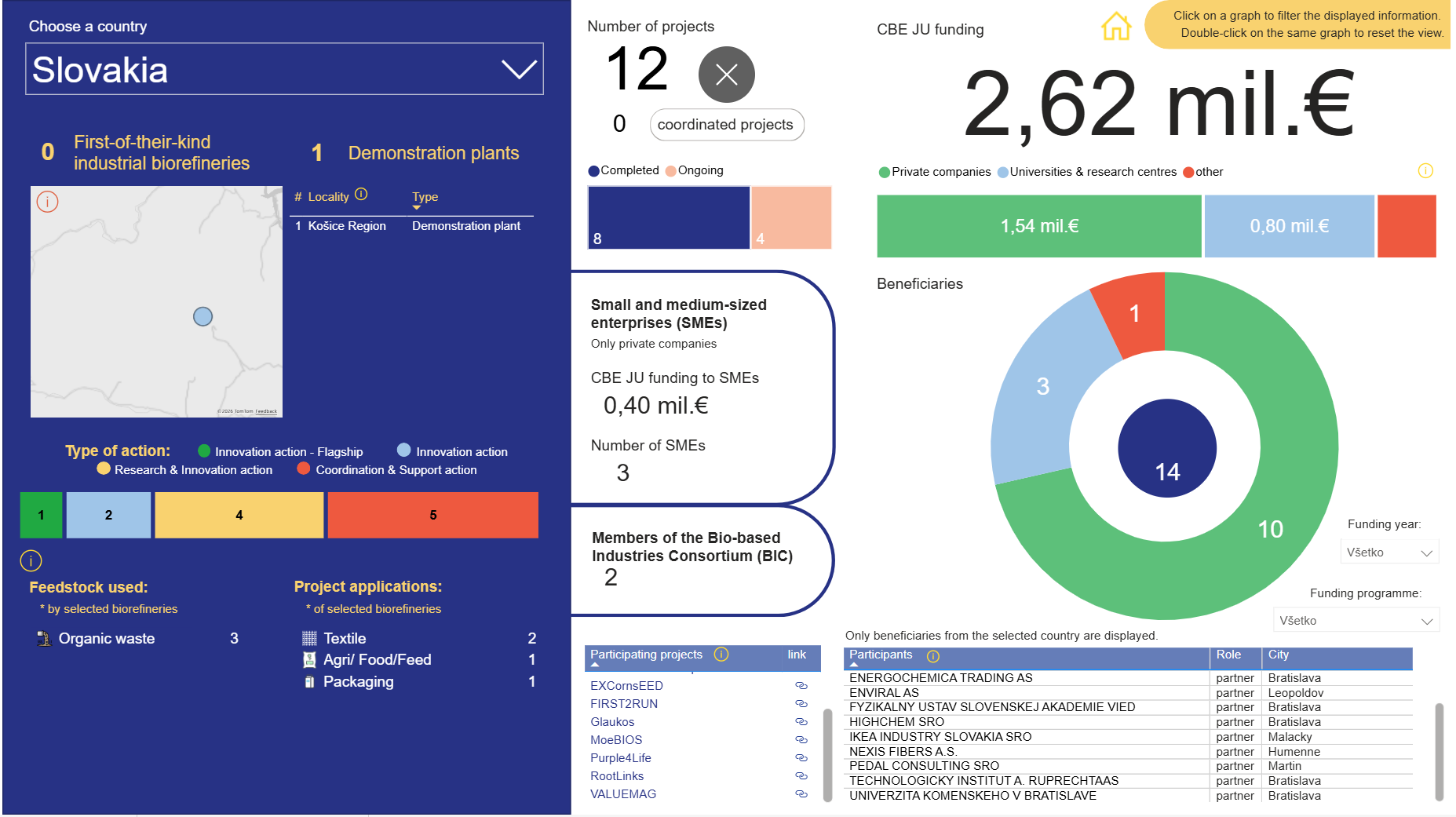Click the yellow info icon beside funding legend

[x=1425, y=171]
